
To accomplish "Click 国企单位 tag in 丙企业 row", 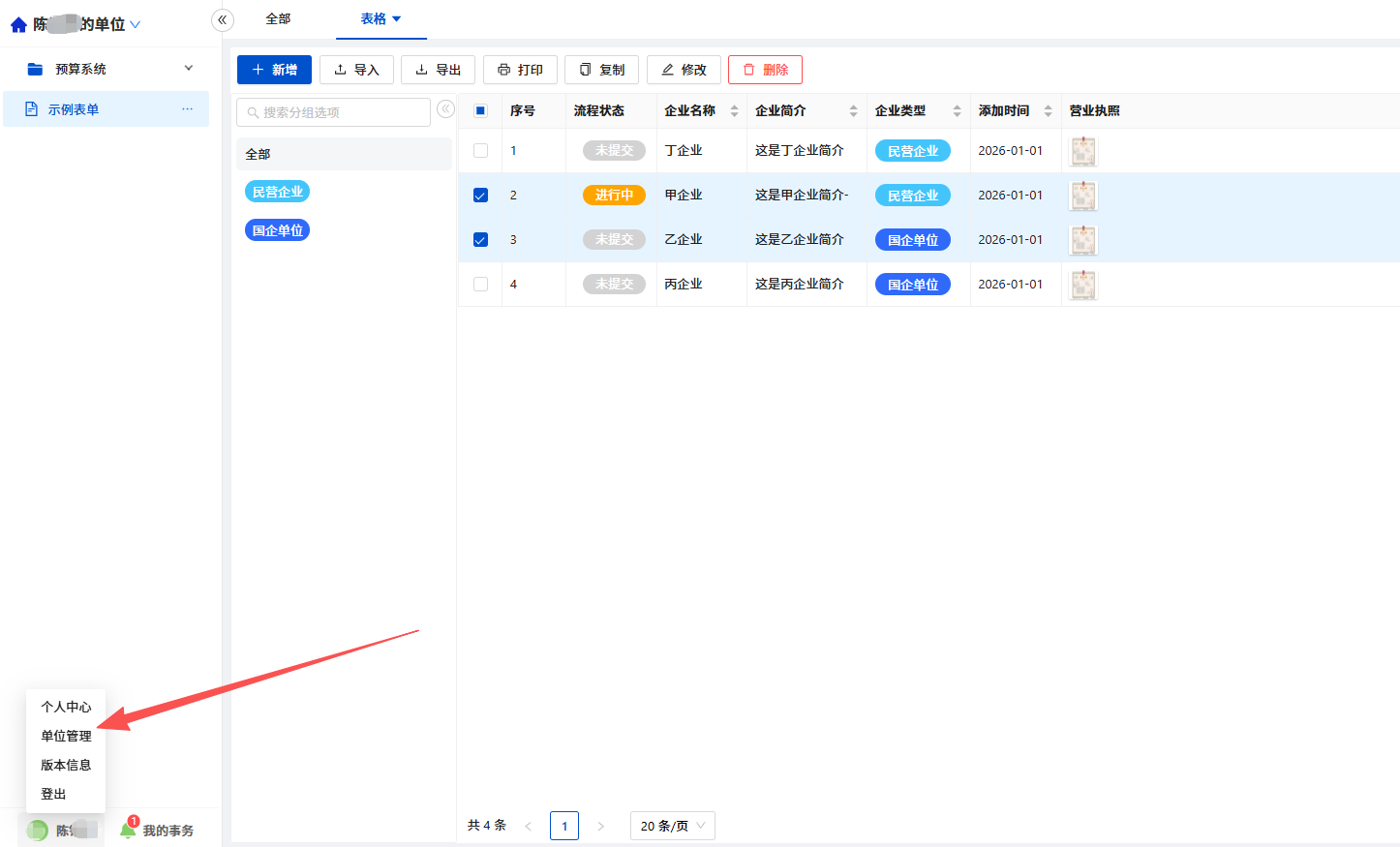I will click(x=913, y=285).
